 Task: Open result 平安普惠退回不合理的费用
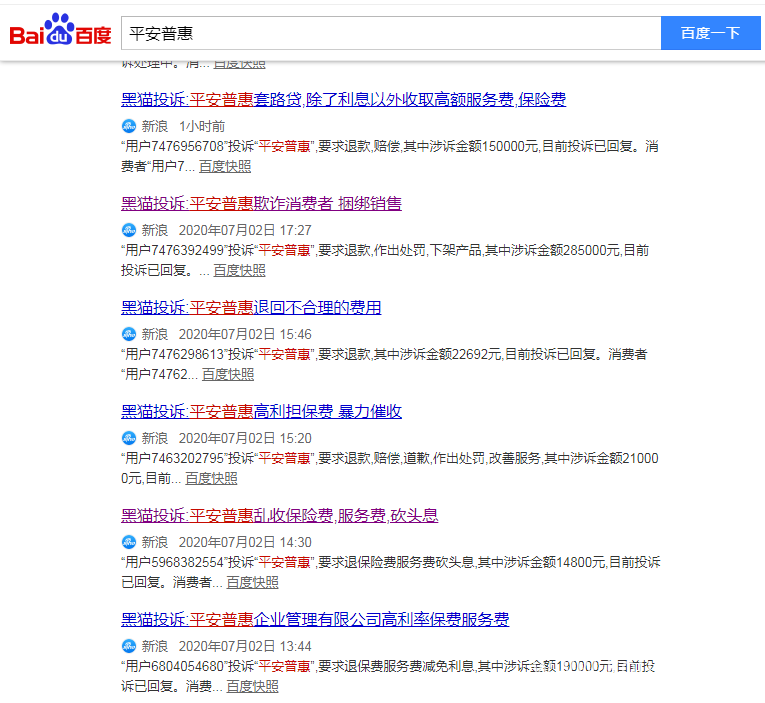(x=251, y=307)
